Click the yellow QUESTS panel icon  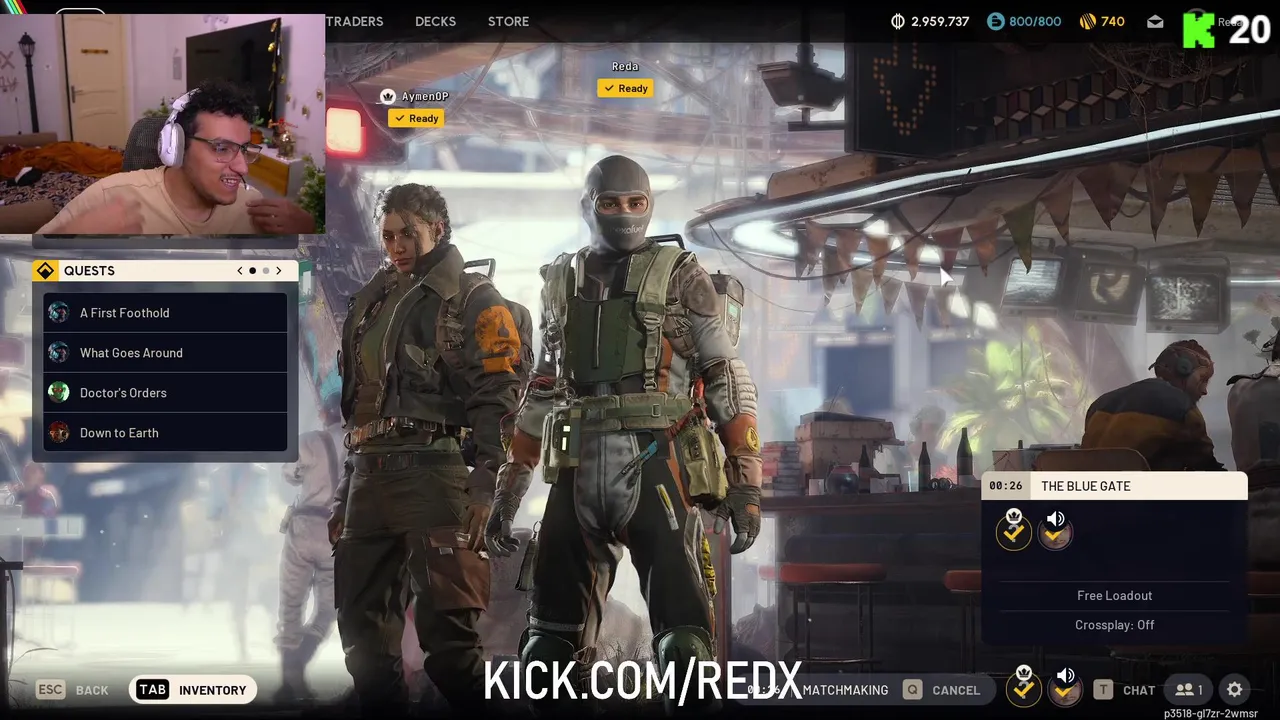(45, 271)
